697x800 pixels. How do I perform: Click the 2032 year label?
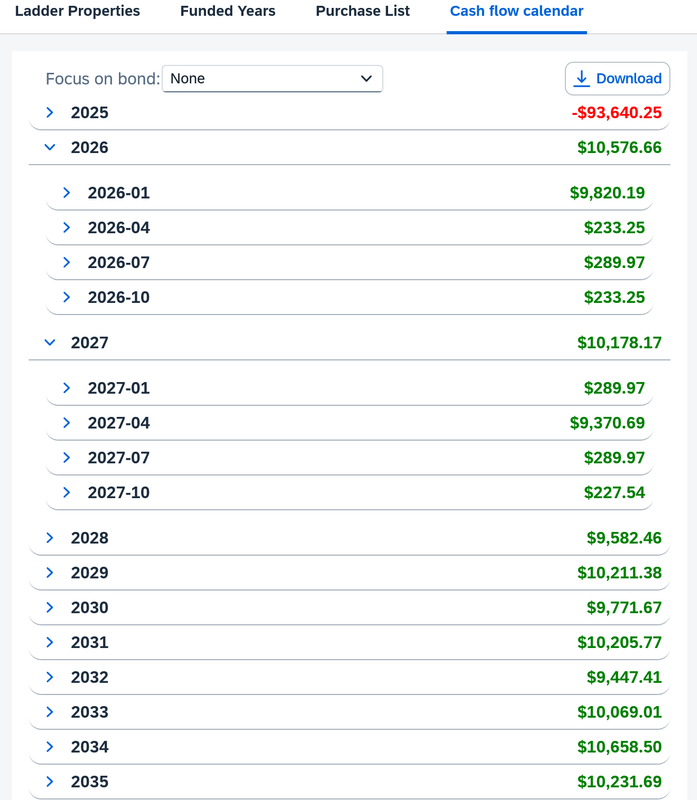click(90, 677)
